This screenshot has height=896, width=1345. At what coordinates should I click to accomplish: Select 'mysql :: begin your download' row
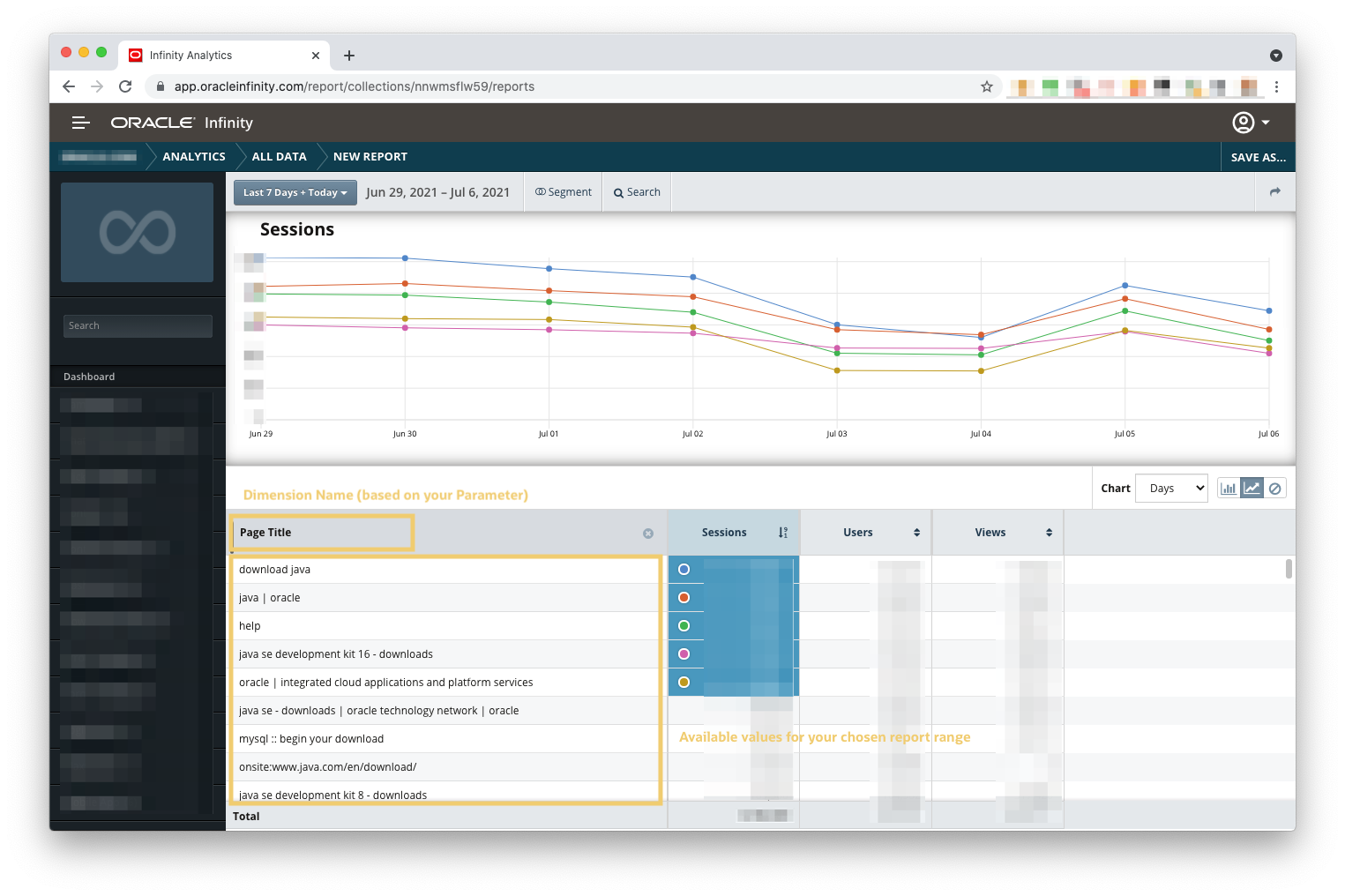(445, 739)
